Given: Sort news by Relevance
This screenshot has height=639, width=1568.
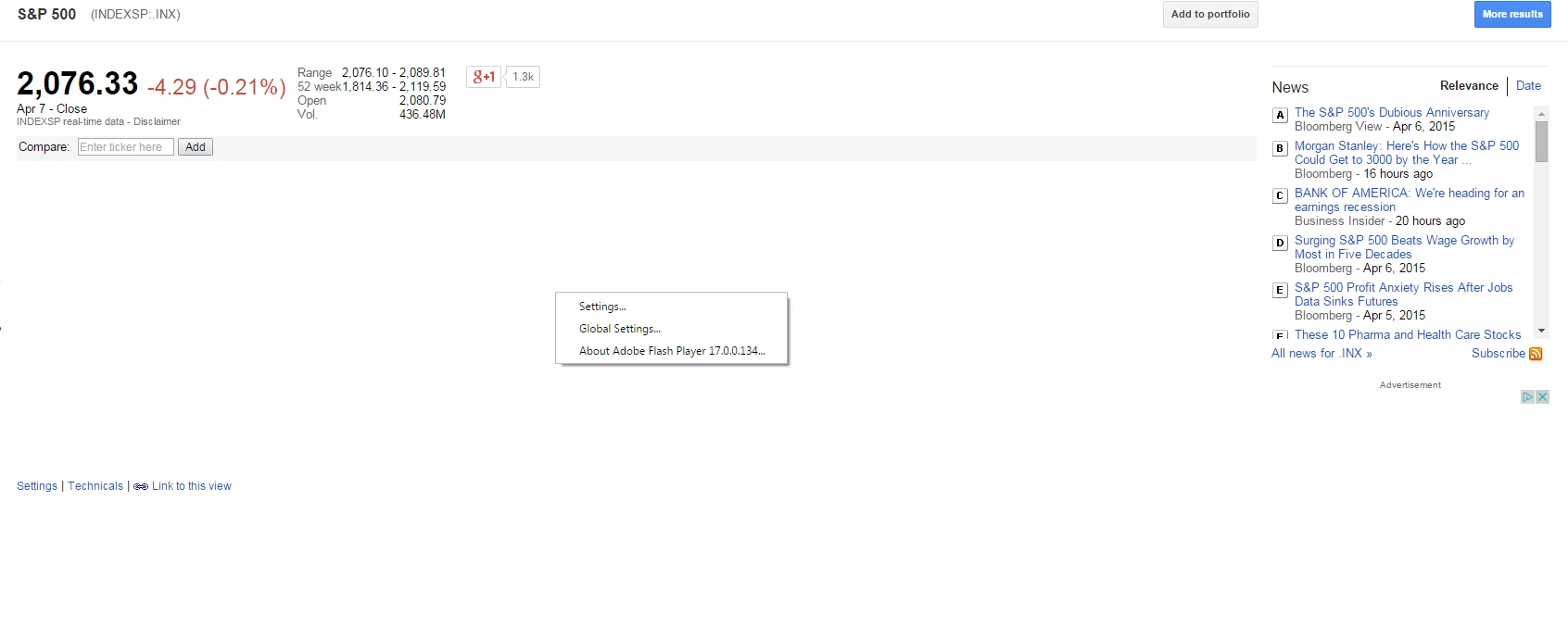Looking at the screenshot, I should point(1469,85).
